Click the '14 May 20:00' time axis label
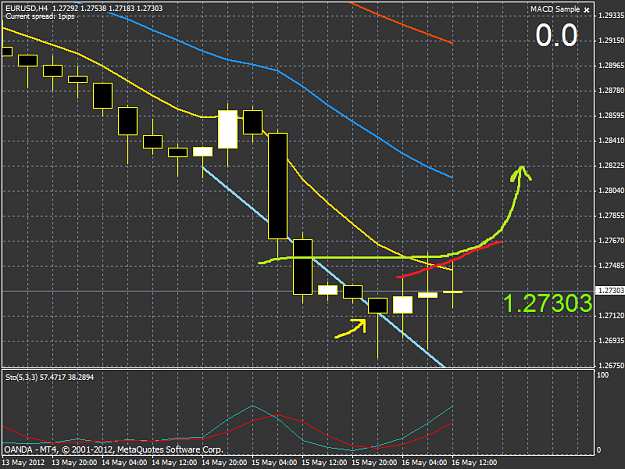The height and width of the screenshot is (469, 625). pos(224,463)
